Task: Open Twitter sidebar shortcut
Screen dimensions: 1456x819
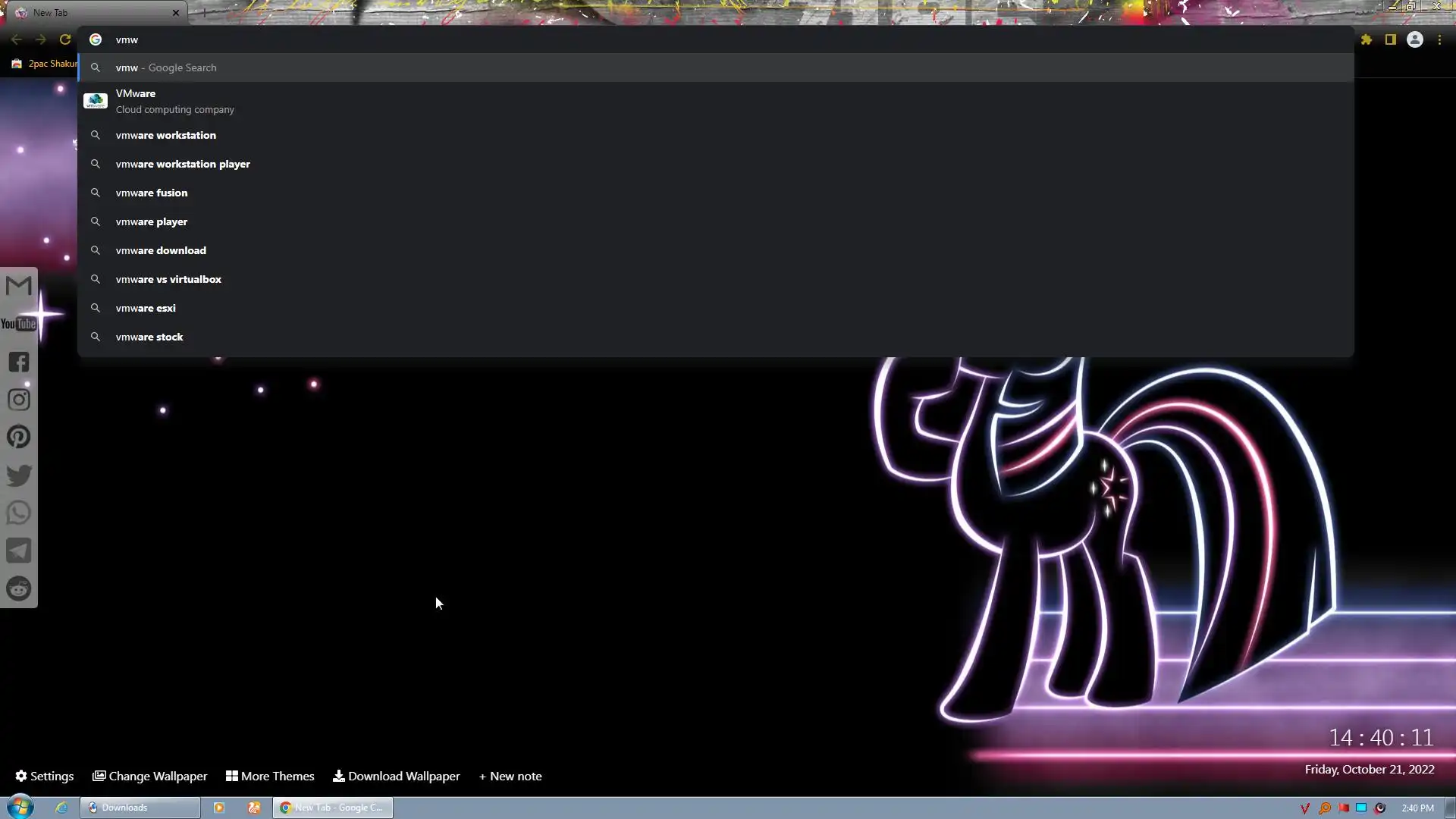Action: tap(18, 475)
